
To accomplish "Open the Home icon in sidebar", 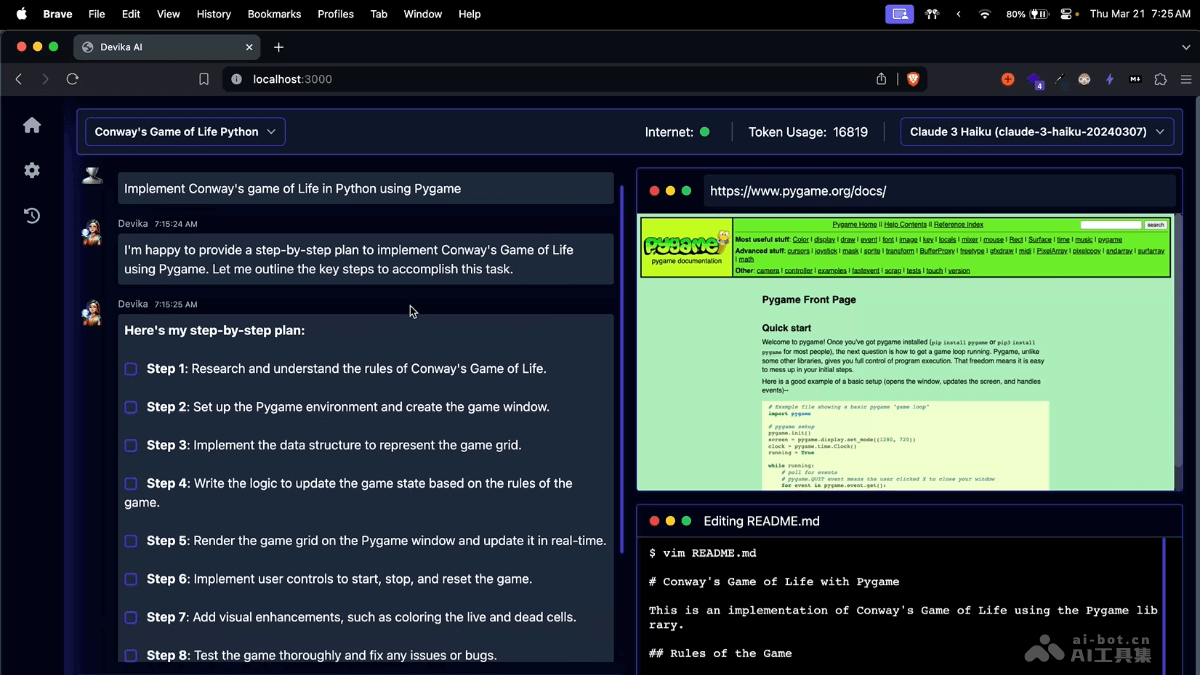I will tap(32, 125).
